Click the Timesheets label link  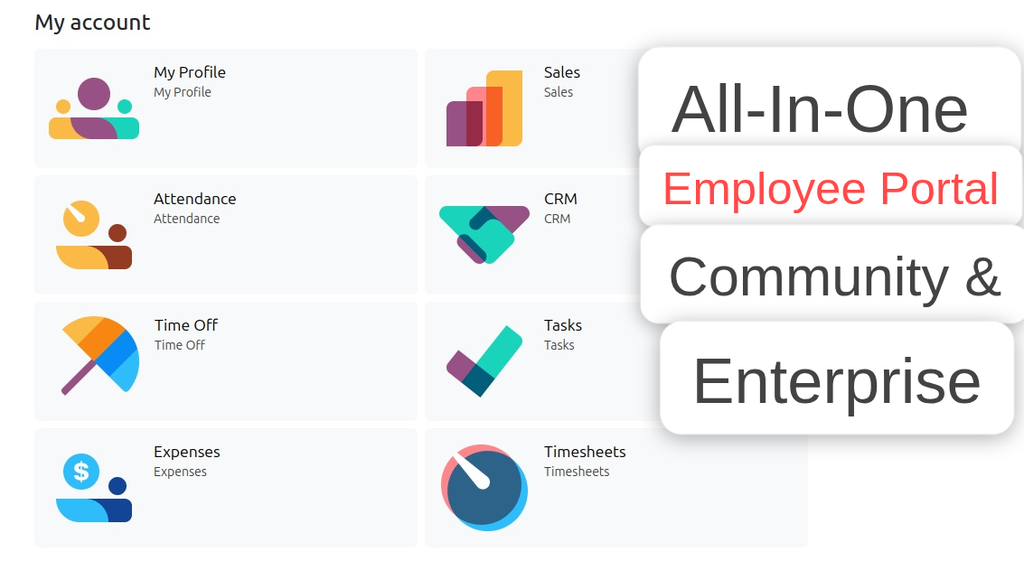(x=585, y=451)
